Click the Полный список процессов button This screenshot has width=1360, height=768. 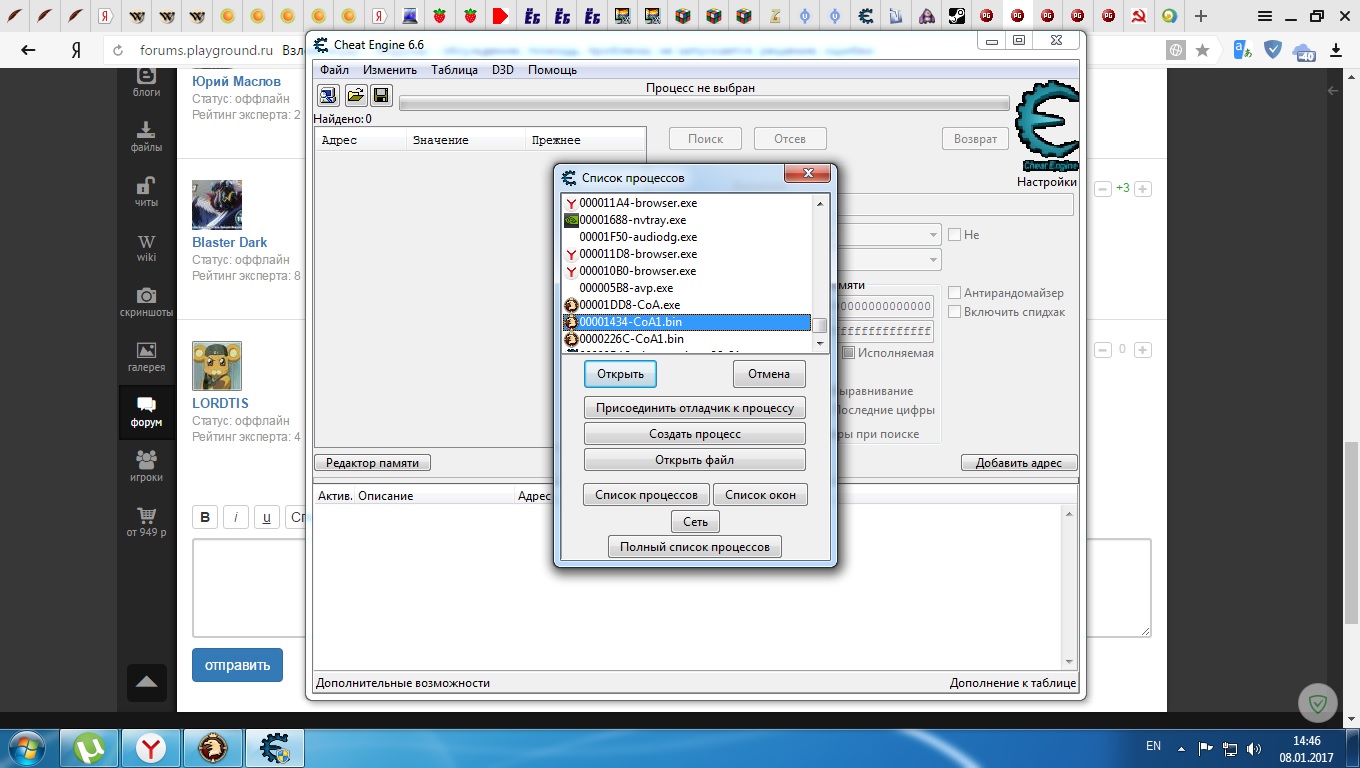[695, 547]
